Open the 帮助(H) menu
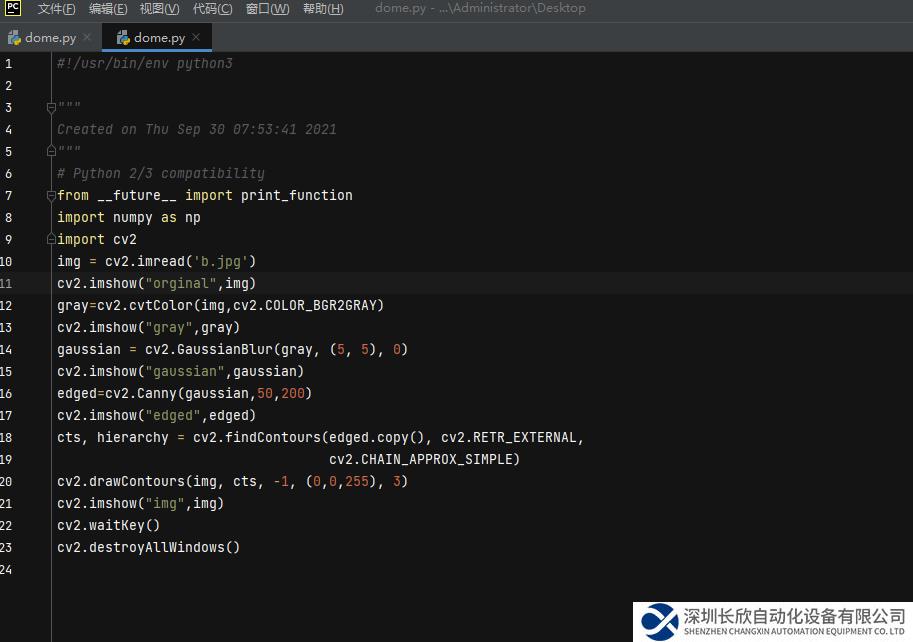 point(322,9)
